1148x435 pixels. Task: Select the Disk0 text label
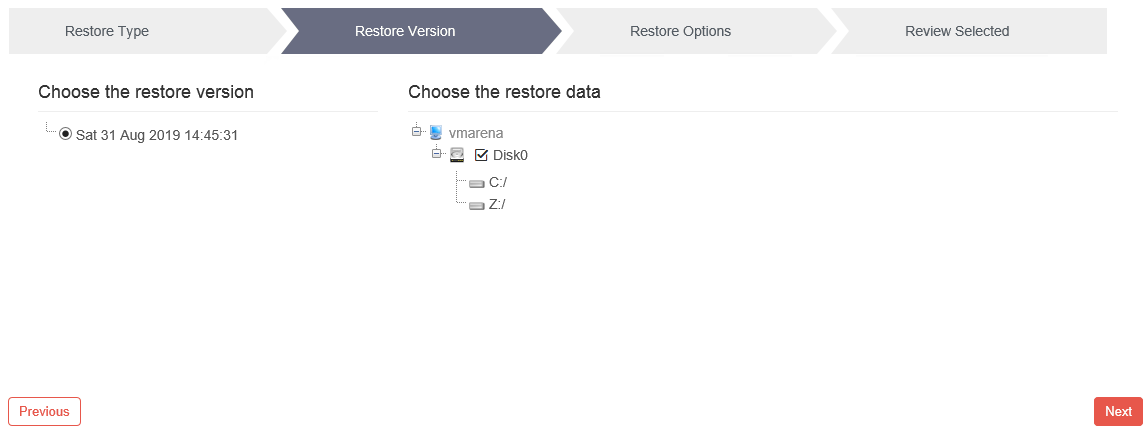click(510, 155)
